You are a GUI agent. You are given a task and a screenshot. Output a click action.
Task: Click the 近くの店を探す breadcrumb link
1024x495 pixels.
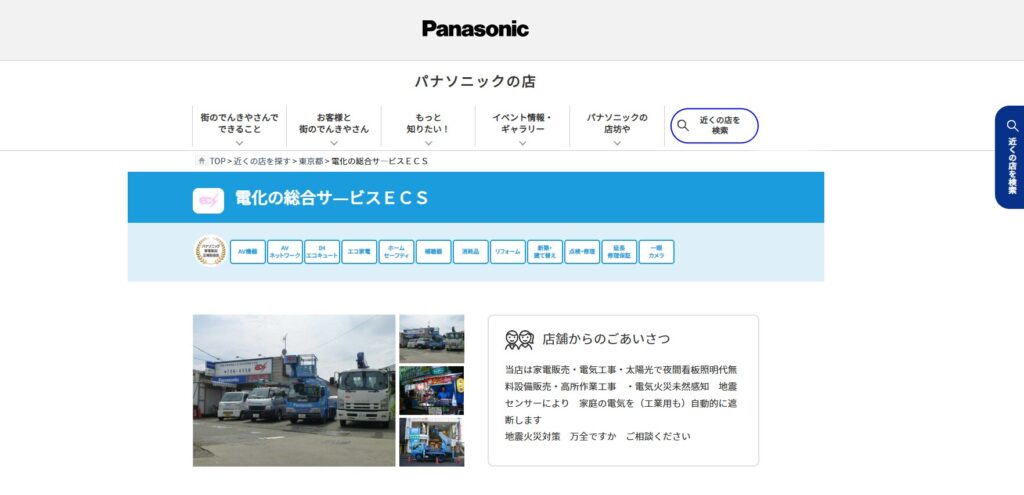click(x=262, y=161)
